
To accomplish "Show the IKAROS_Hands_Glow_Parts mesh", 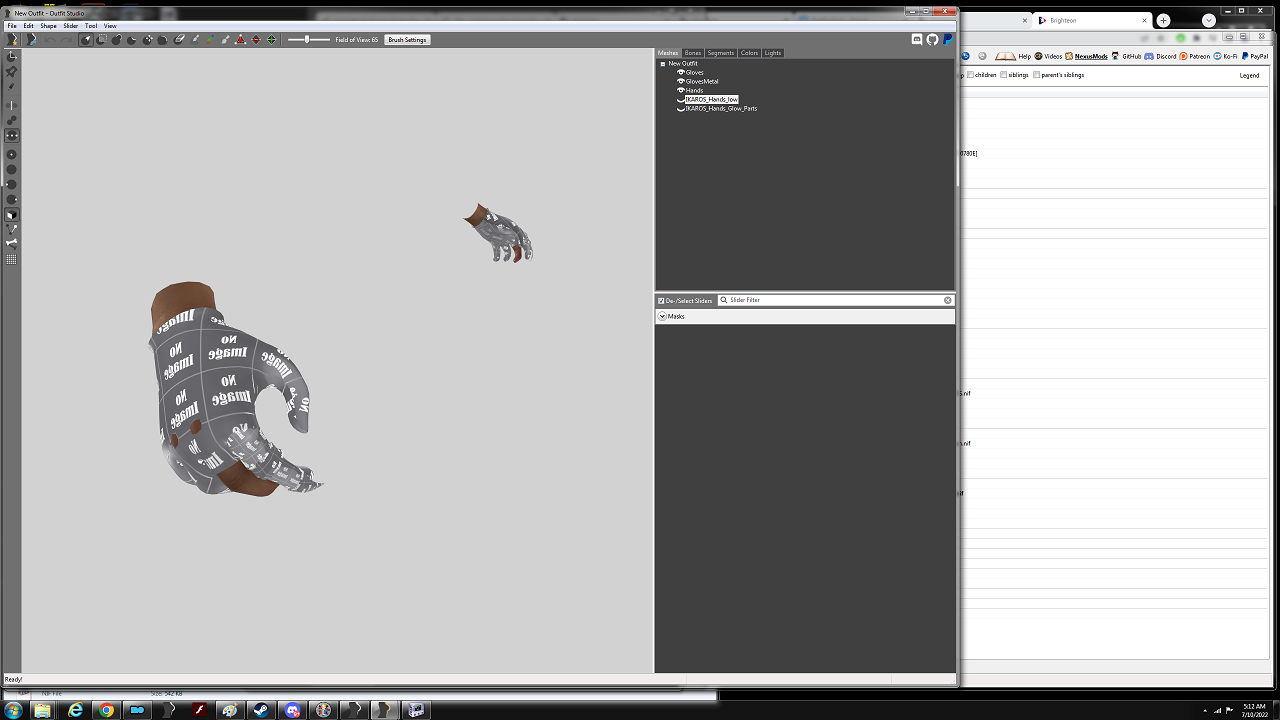I will click(x=681, y=108).
